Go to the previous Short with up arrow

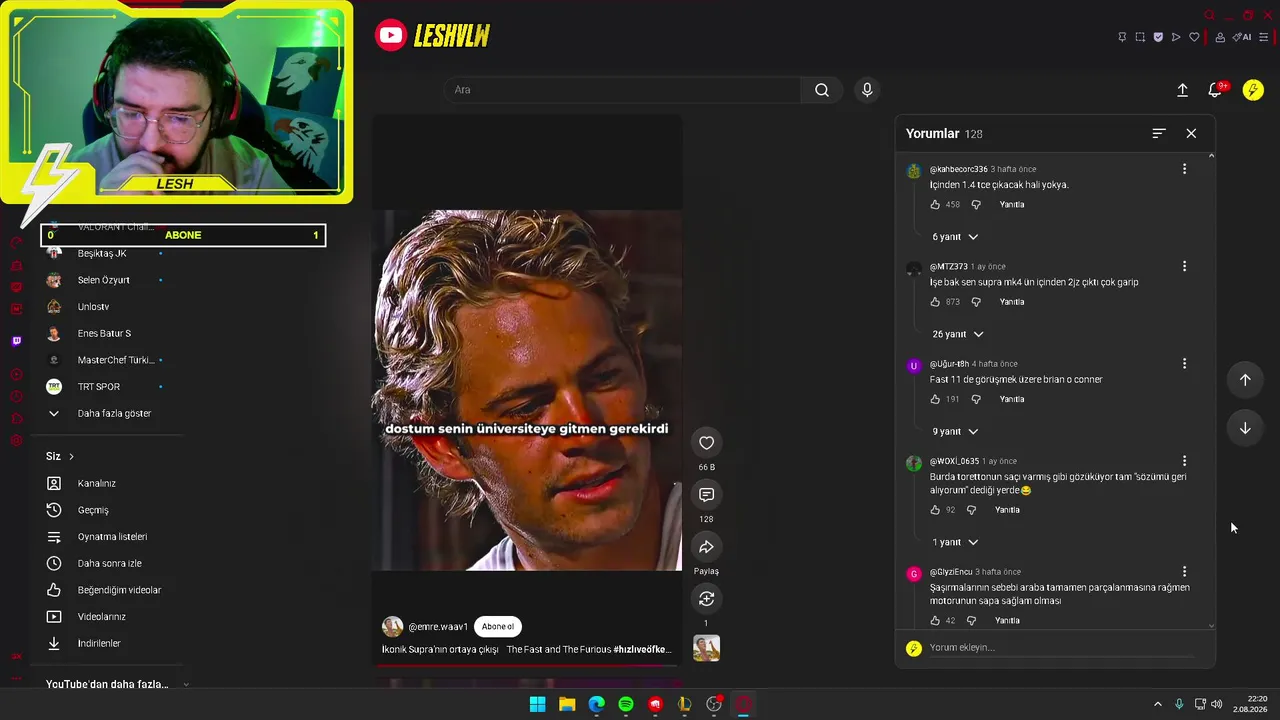(x=1245, y=380)
